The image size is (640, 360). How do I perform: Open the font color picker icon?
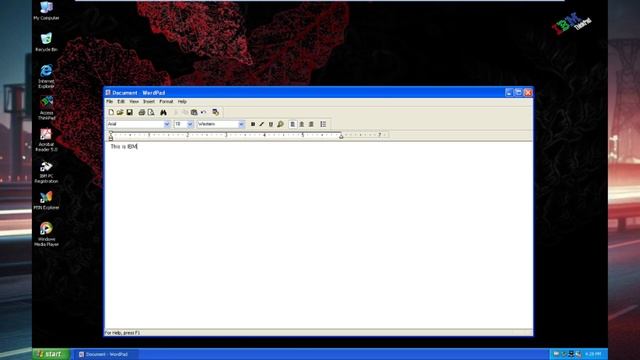pos(280,124)
